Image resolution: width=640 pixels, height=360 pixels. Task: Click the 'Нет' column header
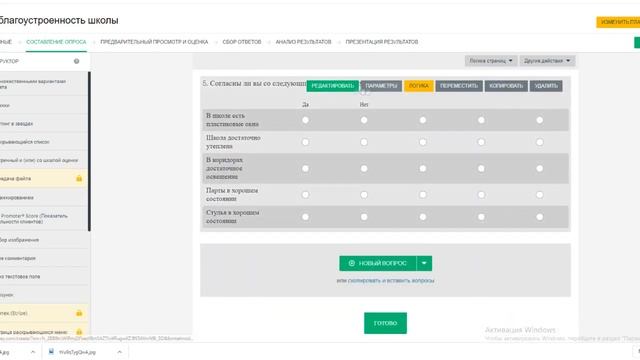click(x=364, y=104)
